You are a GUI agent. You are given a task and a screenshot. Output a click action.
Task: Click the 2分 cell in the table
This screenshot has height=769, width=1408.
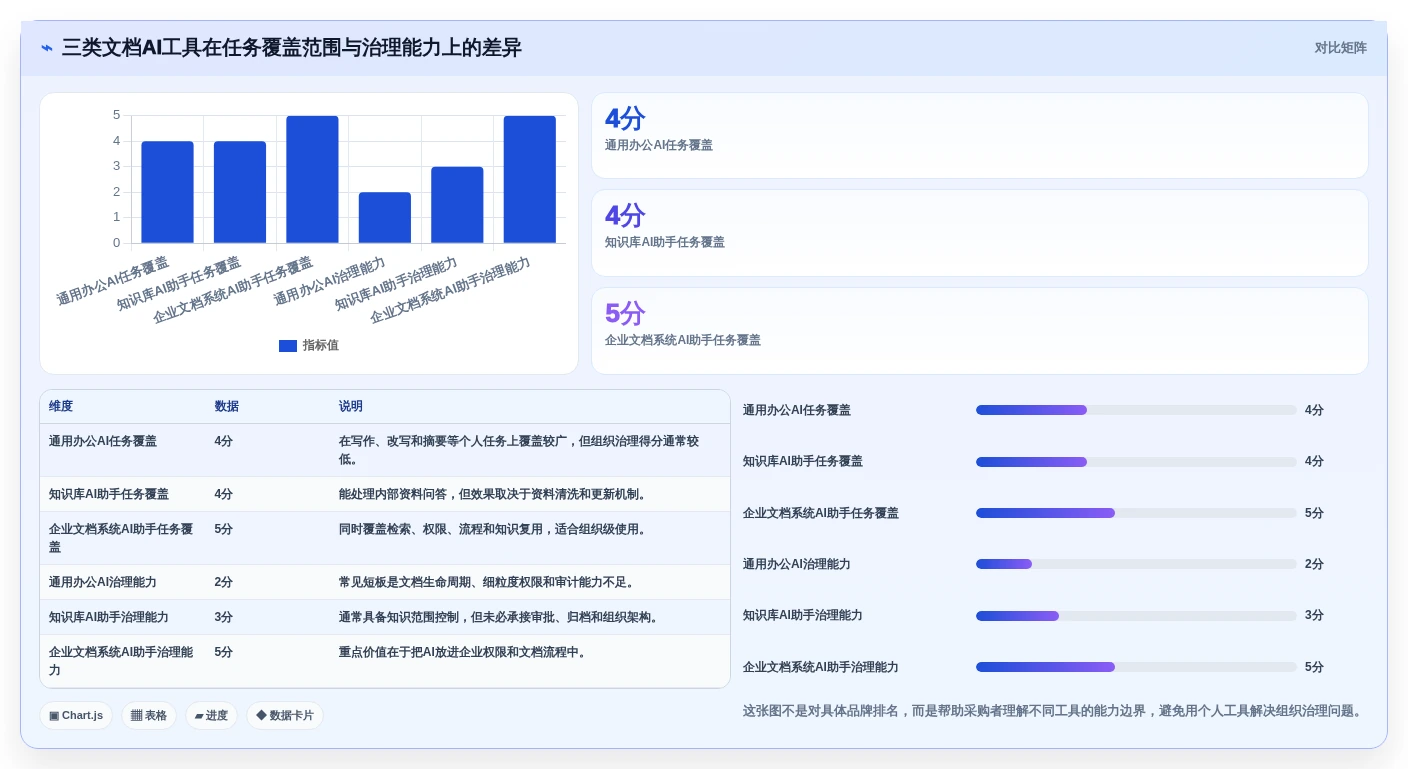(223, 582)
